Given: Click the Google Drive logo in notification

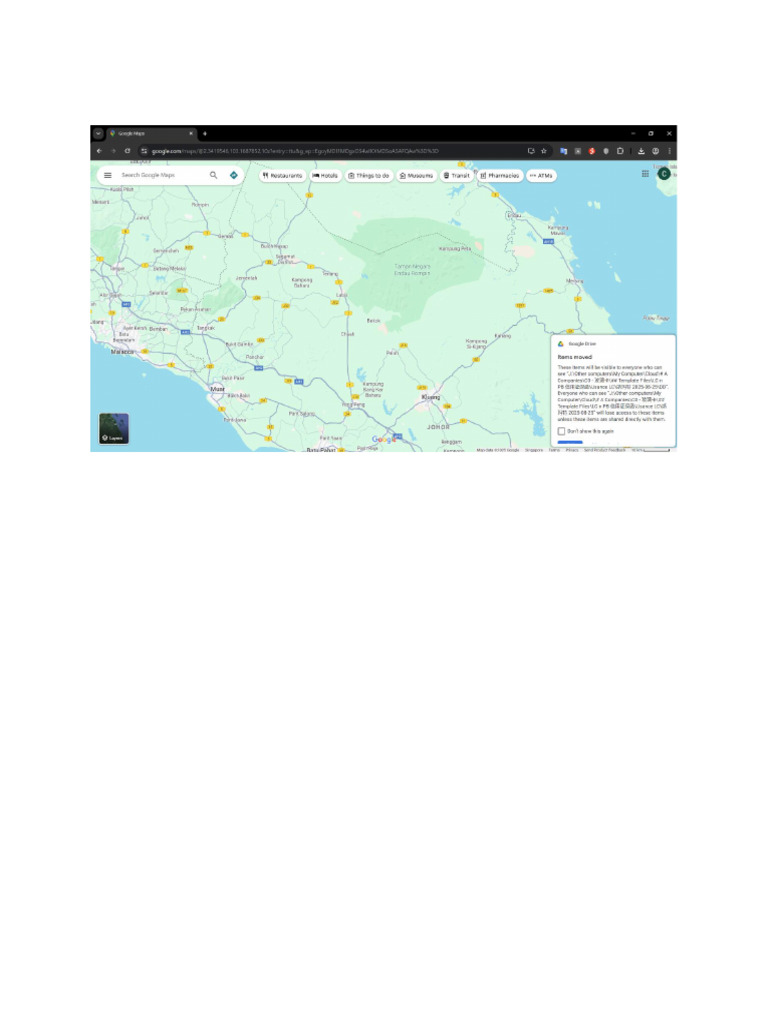Looking at the screenshot, I should point(561,344).
